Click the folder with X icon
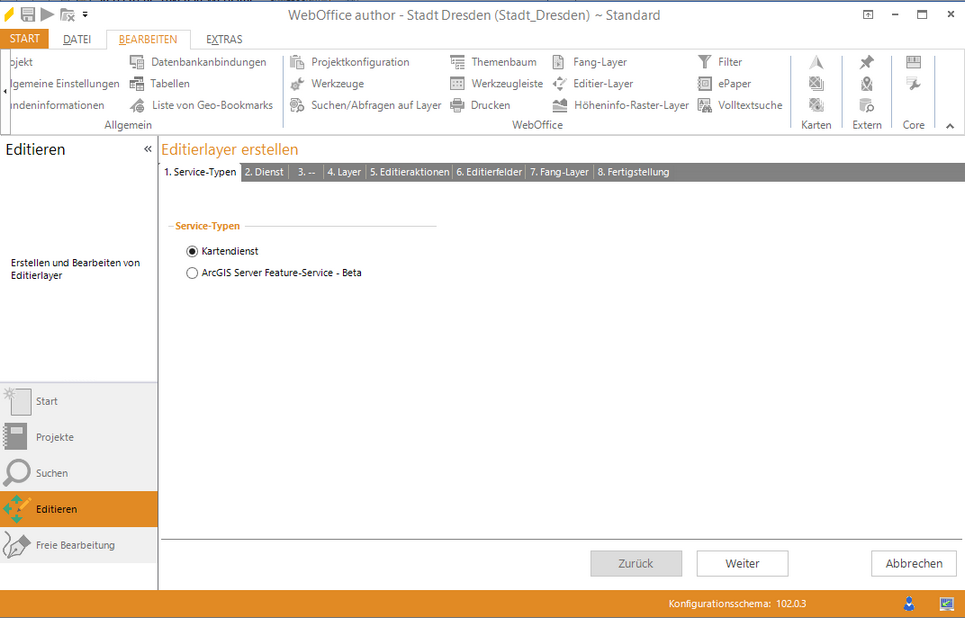Viewport: 965px width, 618px height. 67,15
